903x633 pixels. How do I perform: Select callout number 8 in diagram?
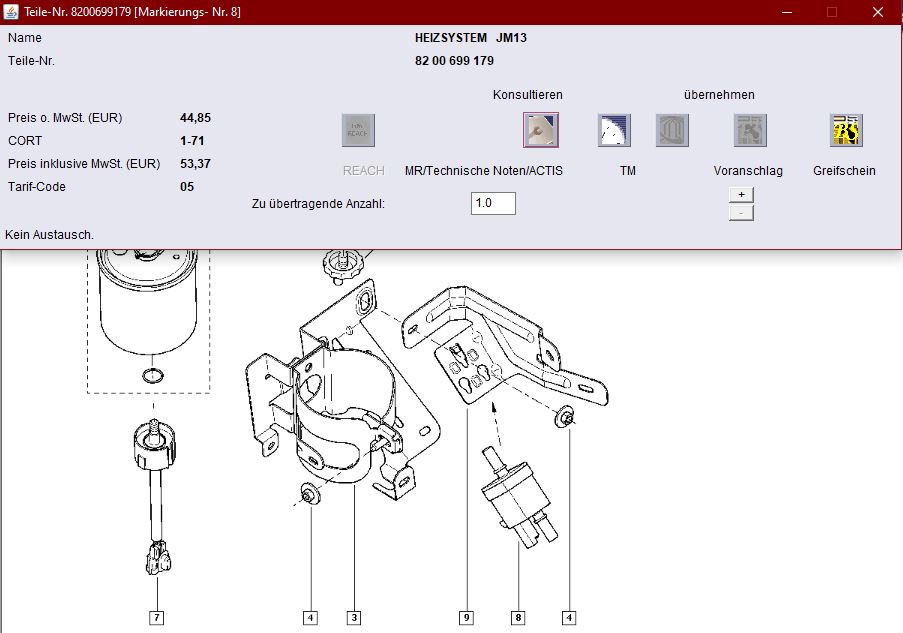click(x=518, y=617)
